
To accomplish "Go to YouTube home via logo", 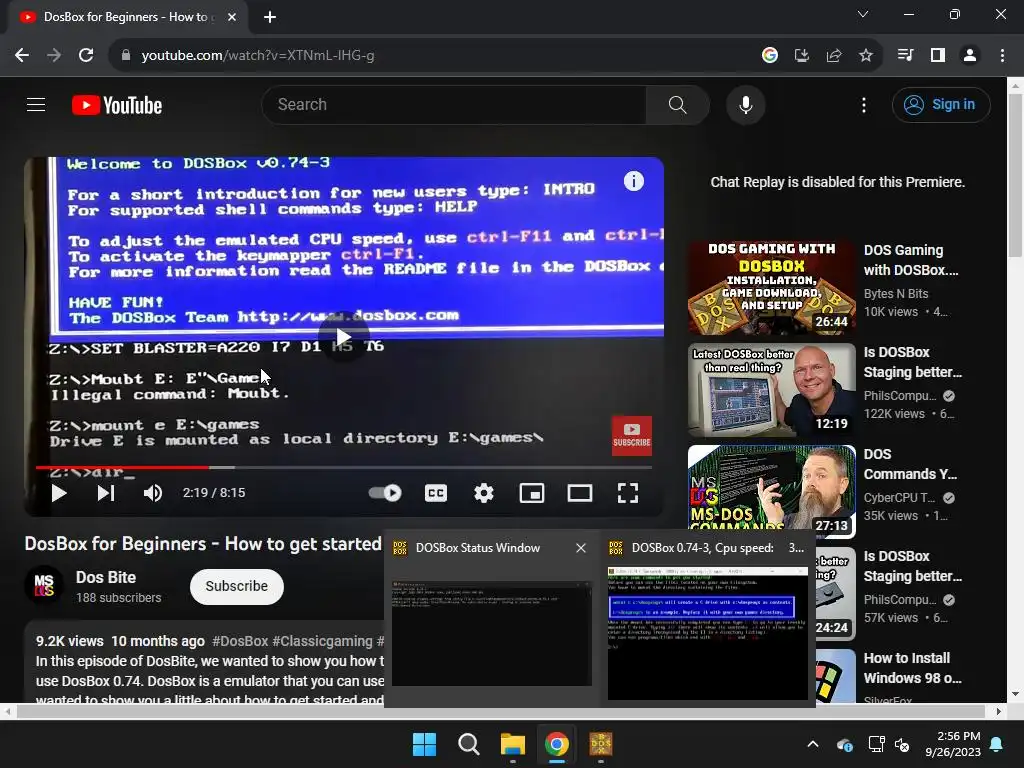I will tap(117, 105).
